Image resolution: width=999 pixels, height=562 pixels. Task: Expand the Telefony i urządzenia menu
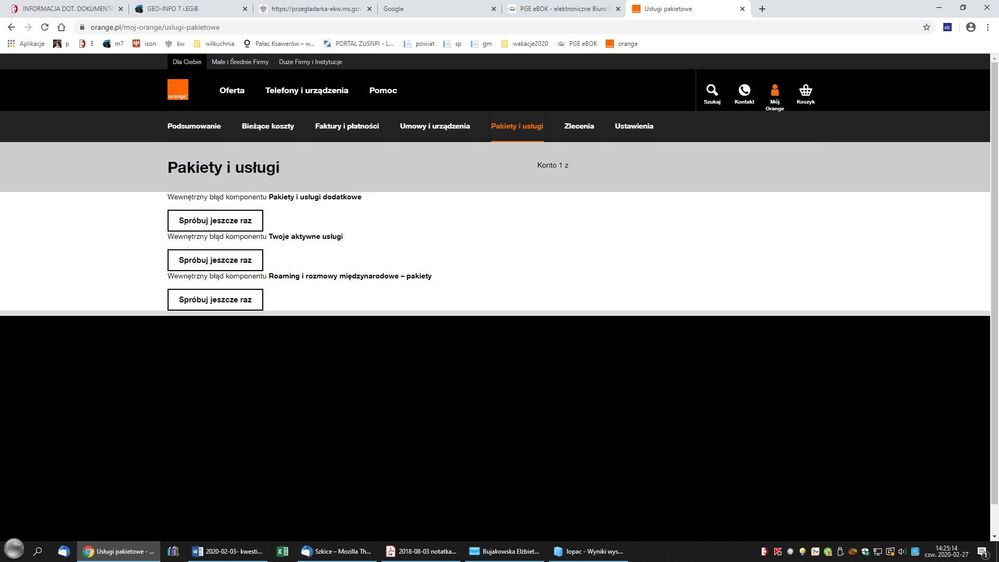(306, 91)
